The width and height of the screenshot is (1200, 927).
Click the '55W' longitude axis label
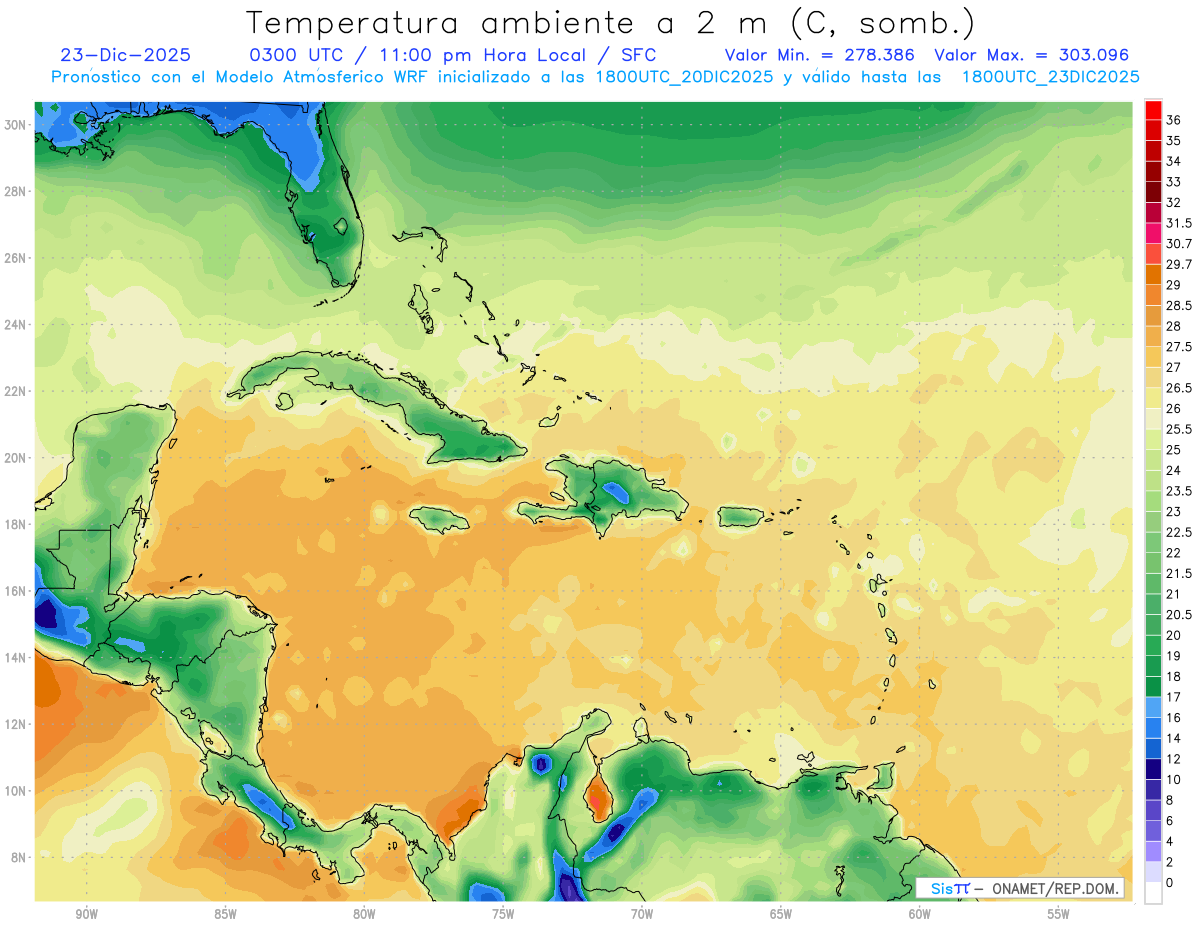[x=1059, y=914]
